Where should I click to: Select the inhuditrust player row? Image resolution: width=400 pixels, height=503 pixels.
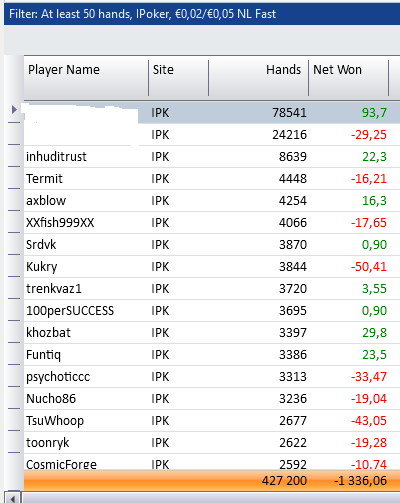[x=212, y=157]
